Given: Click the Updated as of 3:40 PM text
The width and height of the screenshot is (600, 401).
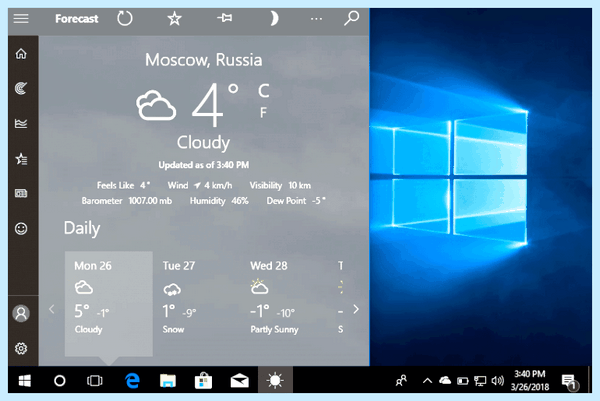Looking at the screenshot, I should pos(204,165).
